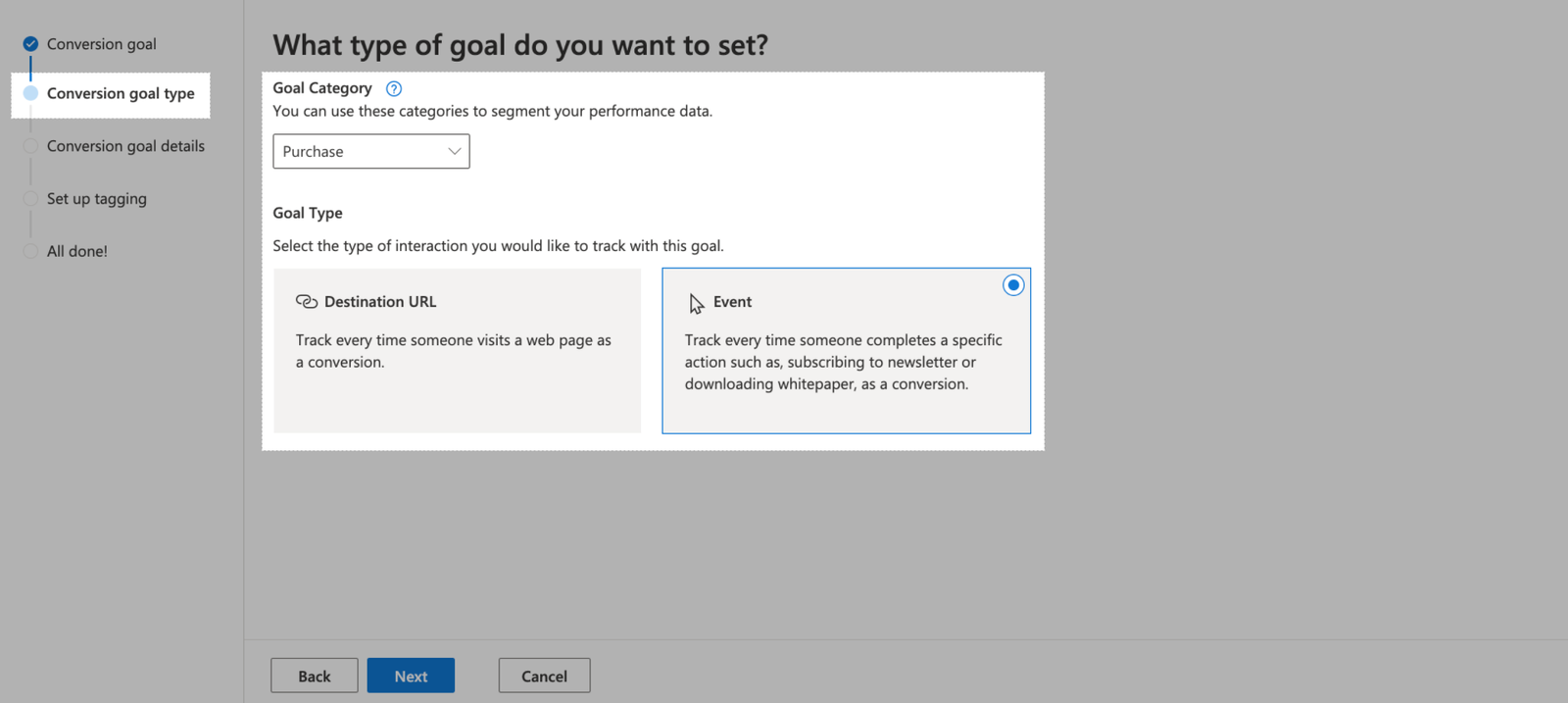The height and width of the screenshot is (703, 1568).
Task: Click the categories segment description text
Action: tap(493, 111)
